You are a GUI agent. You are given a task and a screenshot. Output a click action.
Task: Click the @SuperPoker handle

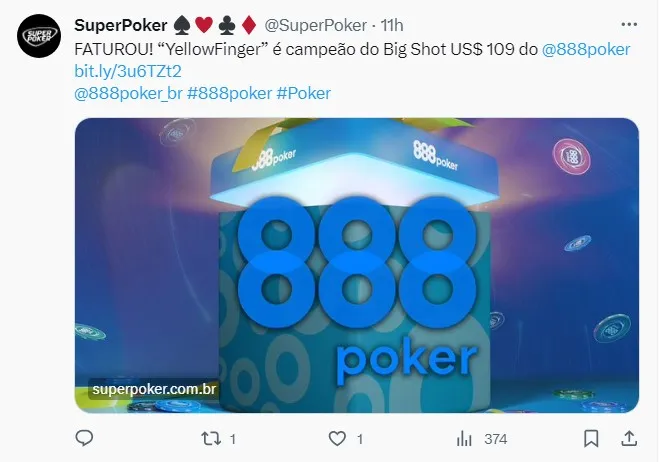315,26
